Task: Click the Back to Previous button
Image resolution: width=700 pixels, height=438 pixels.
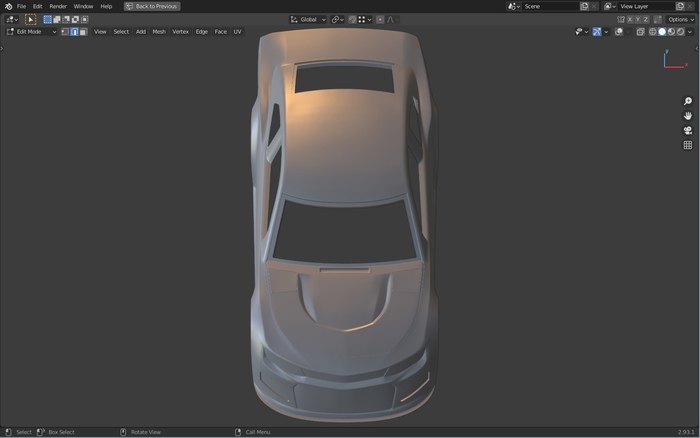Action: click(x=152, y=6)
